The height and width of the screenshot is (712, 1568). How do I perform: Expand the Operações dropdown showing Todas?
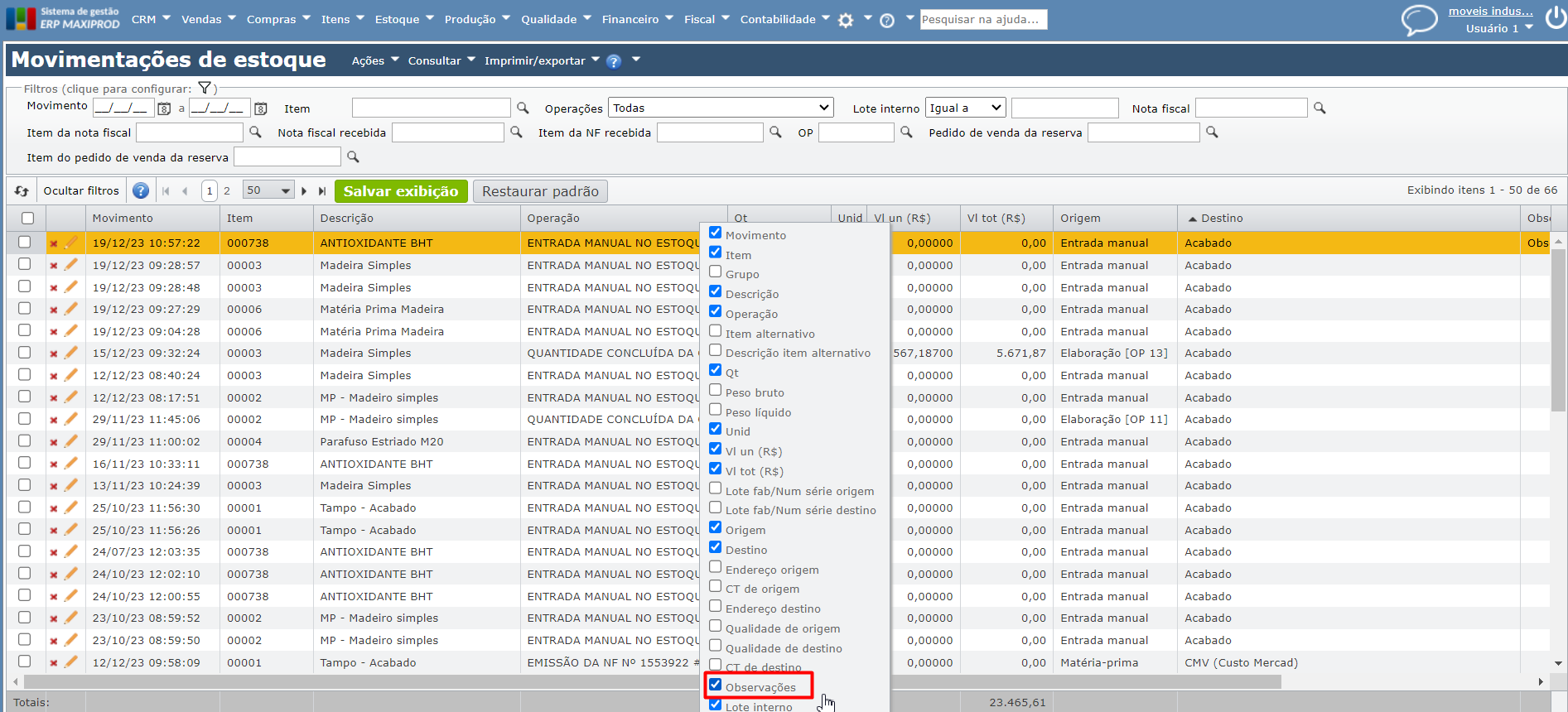click(x=721, y=108)
